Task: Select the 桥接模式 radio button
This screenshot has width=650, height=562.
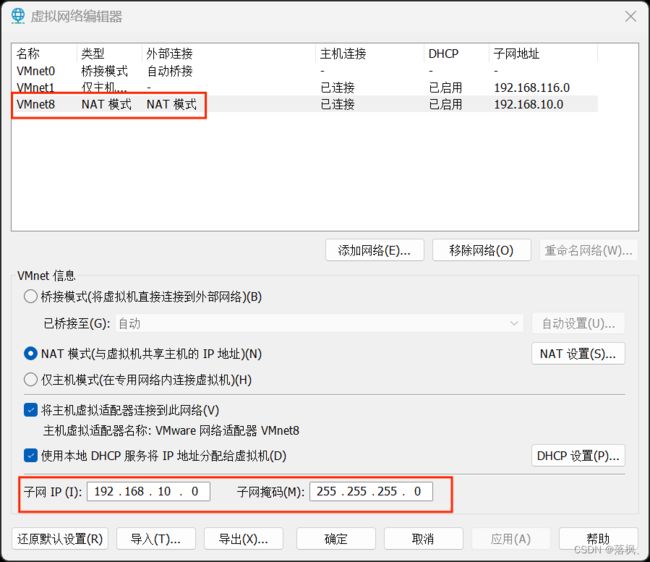Action: pos(31,297)
